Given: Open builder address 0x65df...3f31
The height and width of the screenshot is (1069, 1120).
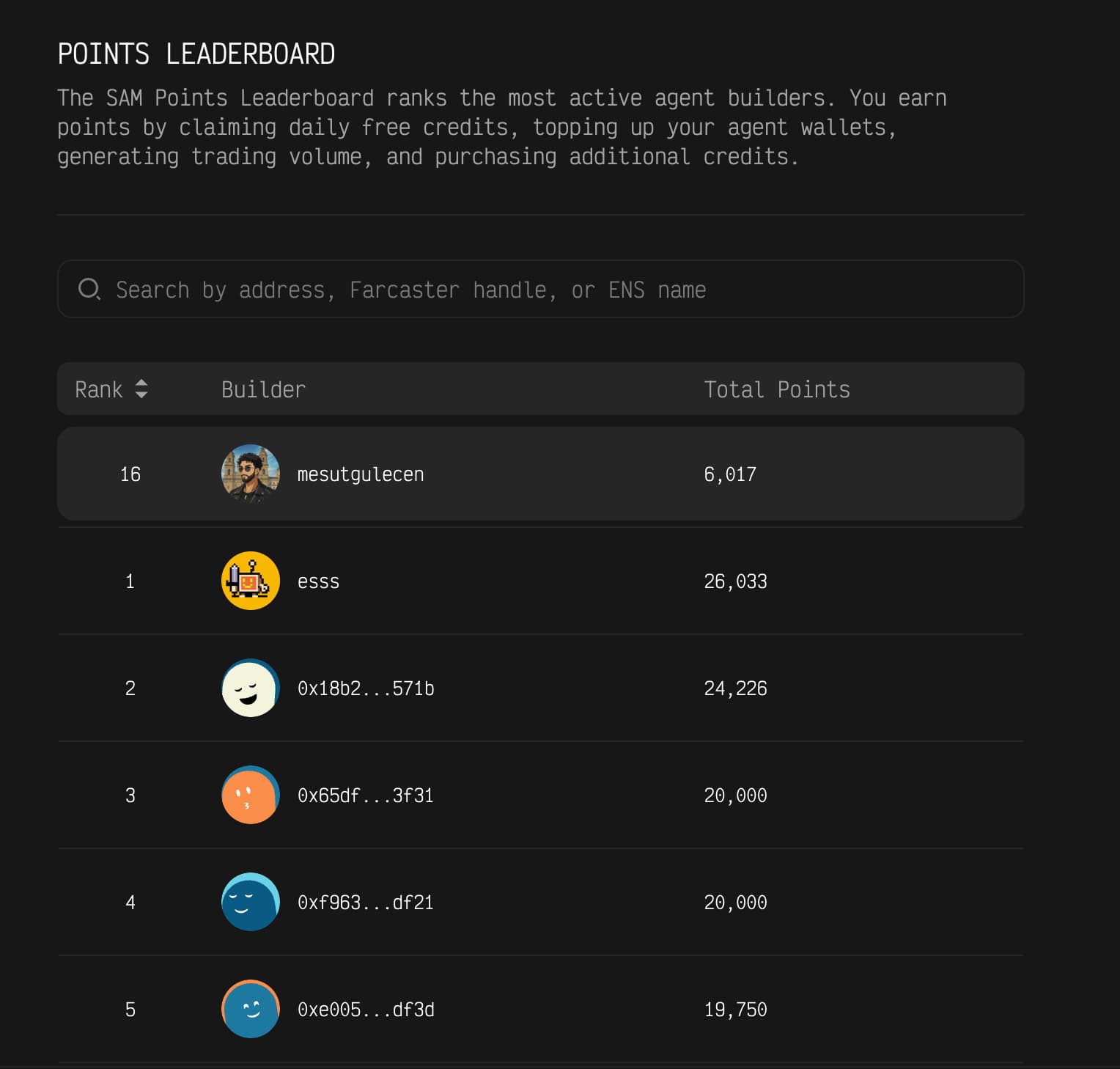Looking at the screenshot, I should 365,796.
